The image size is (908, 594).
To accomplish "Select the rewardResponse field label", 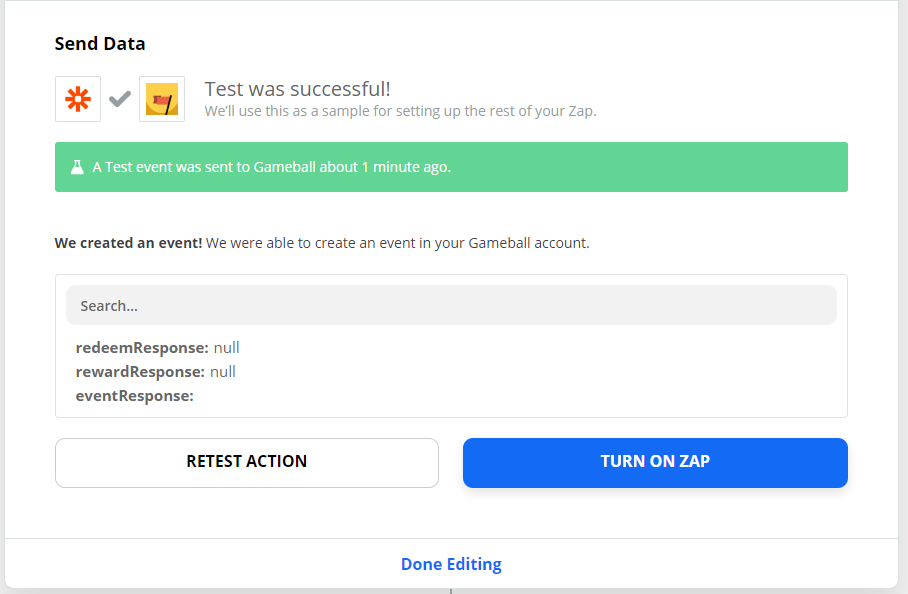I will pyautogui.click(x=140, y=372).
